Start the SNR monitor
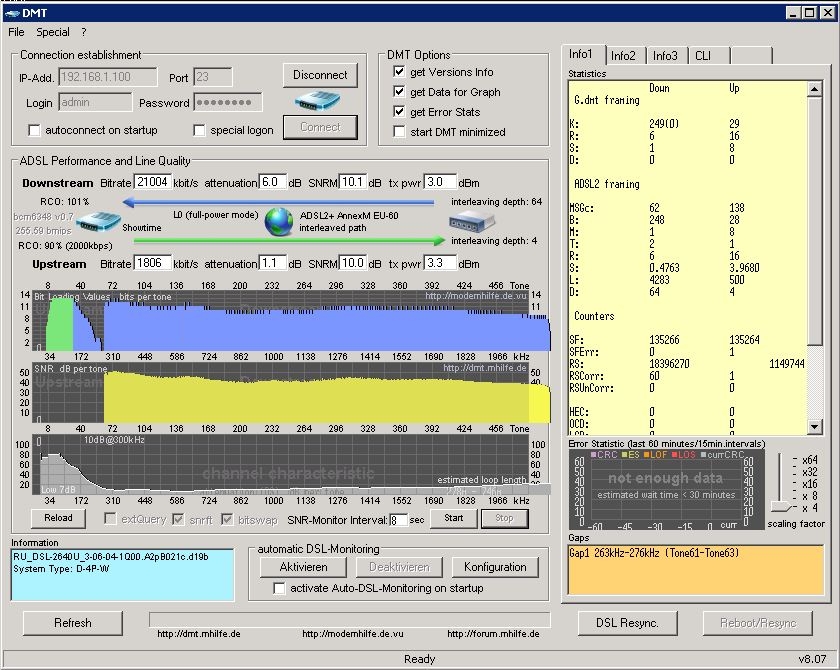Image resolution: width=840 pixels, height=670 pixels. click(x=453, y=518)
